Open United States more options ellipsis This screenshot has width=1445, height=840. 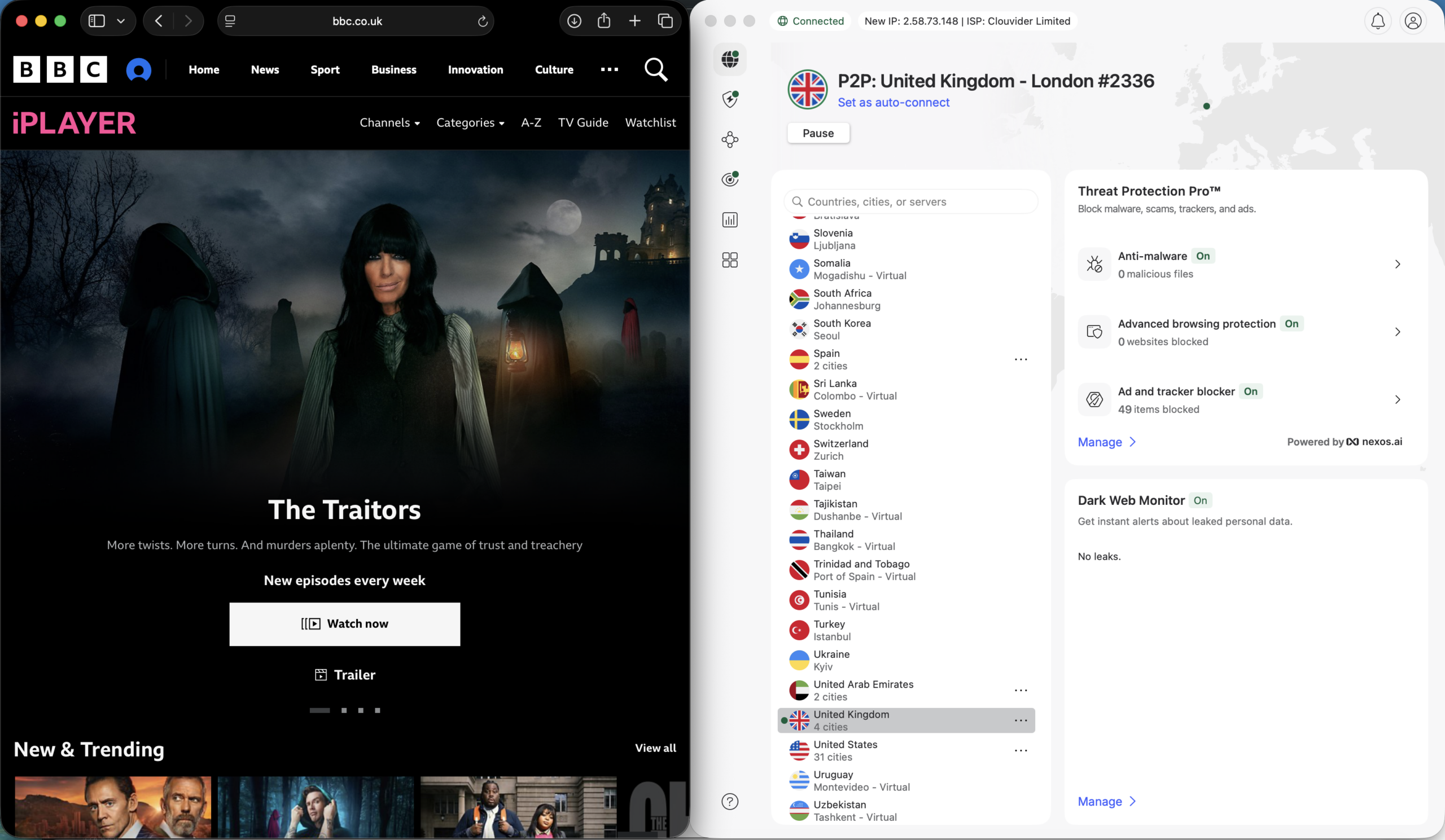click(1021, 751)
